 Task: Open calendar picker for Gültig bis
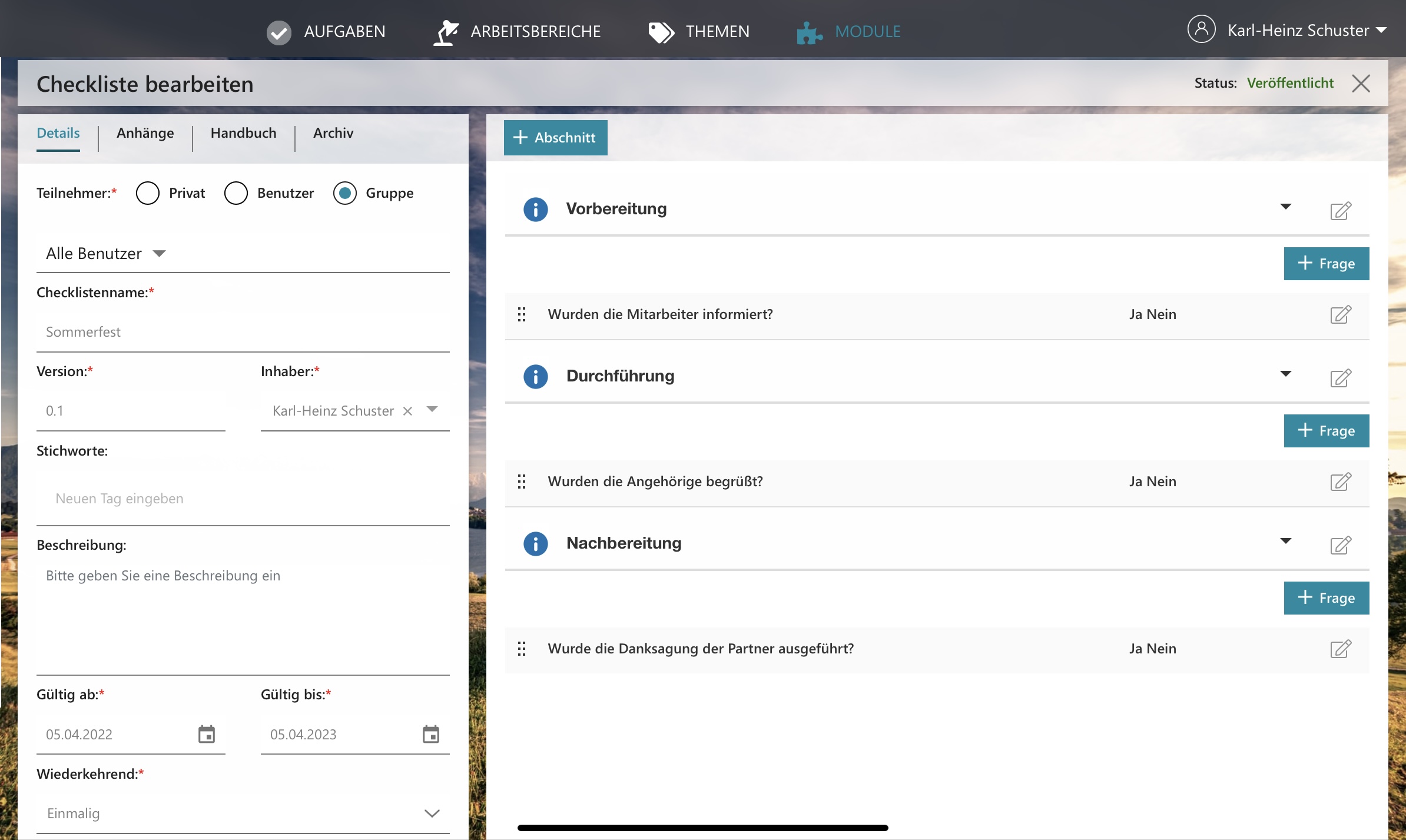(430, 734)
